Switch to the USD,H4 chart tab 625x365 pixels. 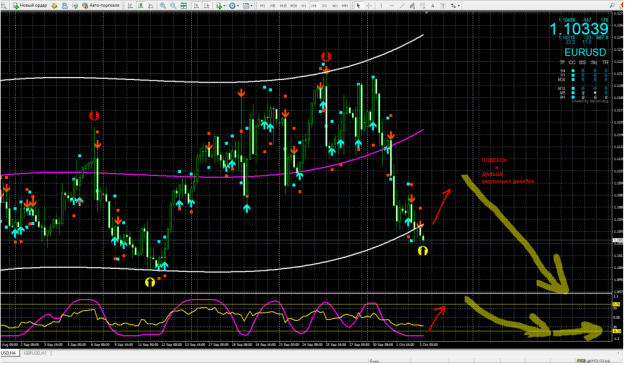point(9,353)
